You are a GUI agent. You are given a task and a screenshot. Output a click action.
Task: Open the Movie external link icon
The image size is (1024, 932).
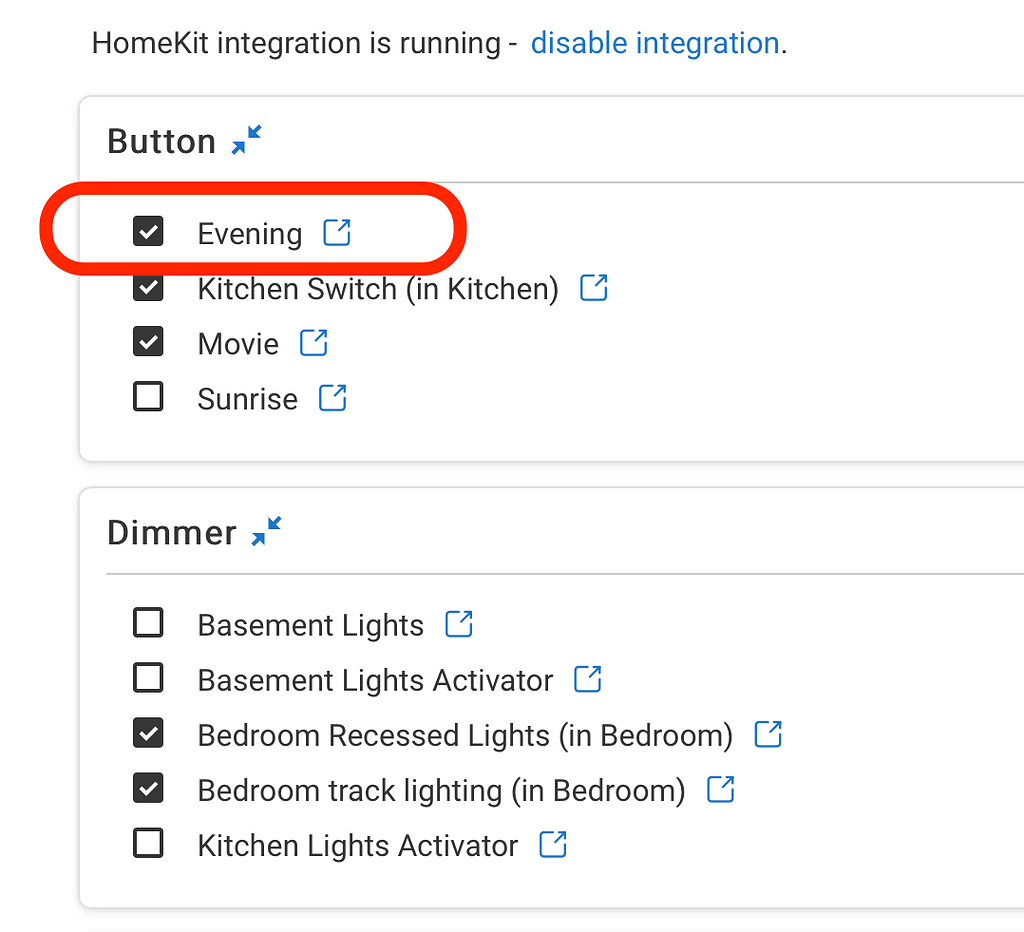coord(314,342)
